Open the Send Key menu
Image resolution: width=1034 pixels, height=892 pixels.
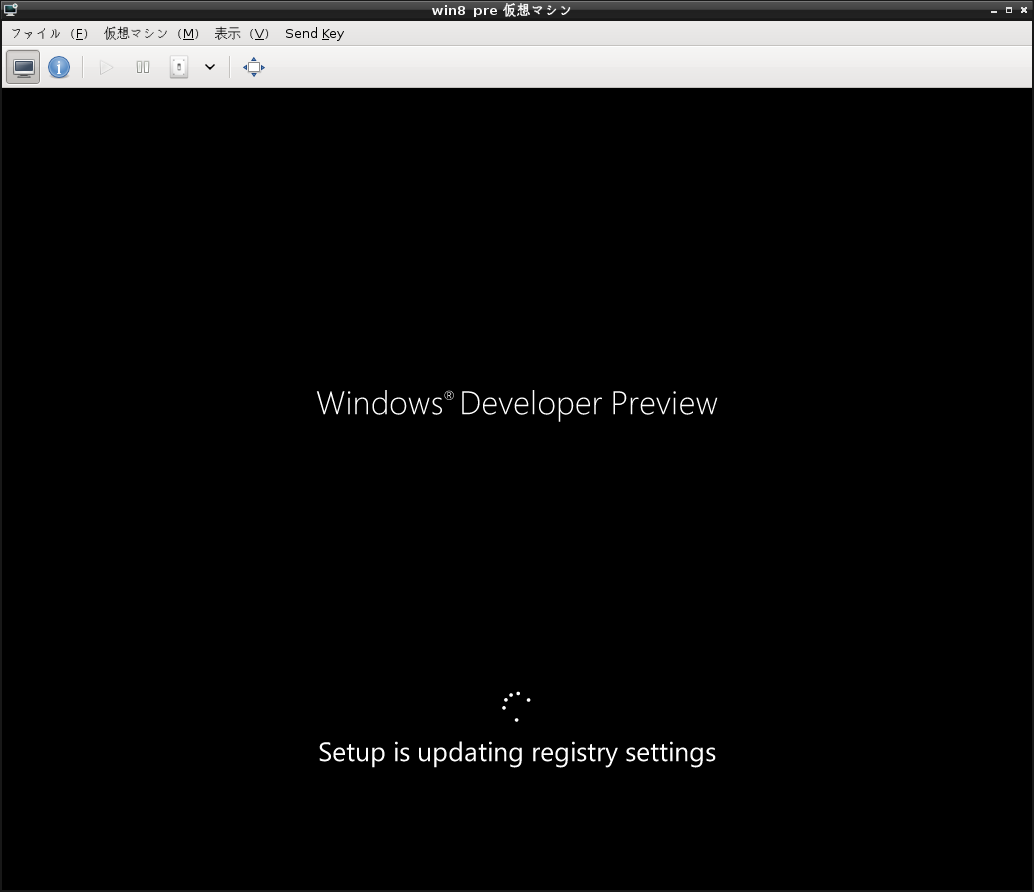point(314,33)
